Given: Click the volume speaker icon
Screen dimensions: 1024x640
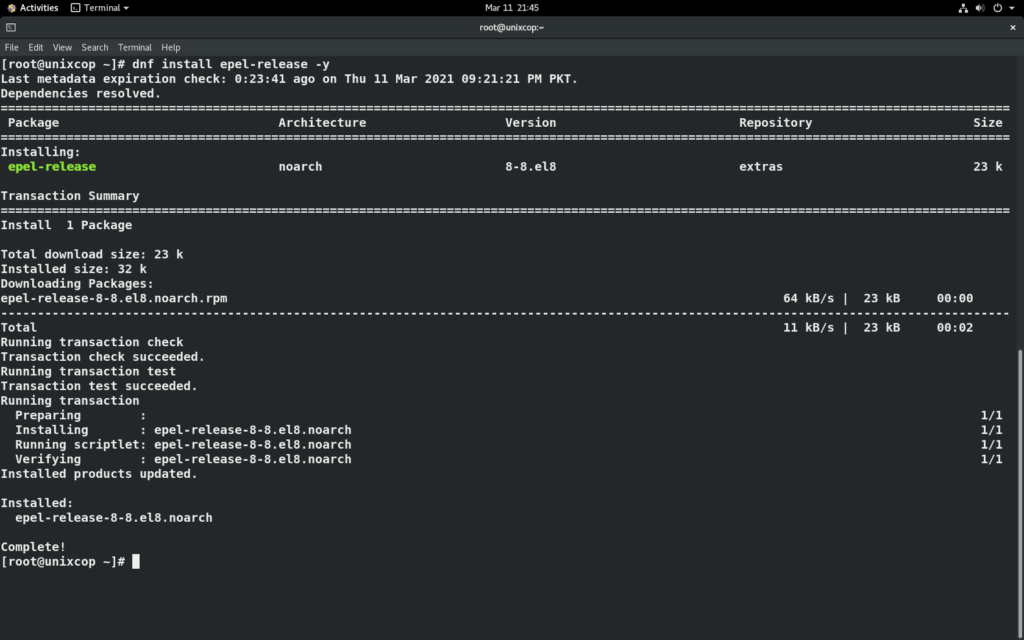Looking at the screenshot, I should [x=980, y=8].
